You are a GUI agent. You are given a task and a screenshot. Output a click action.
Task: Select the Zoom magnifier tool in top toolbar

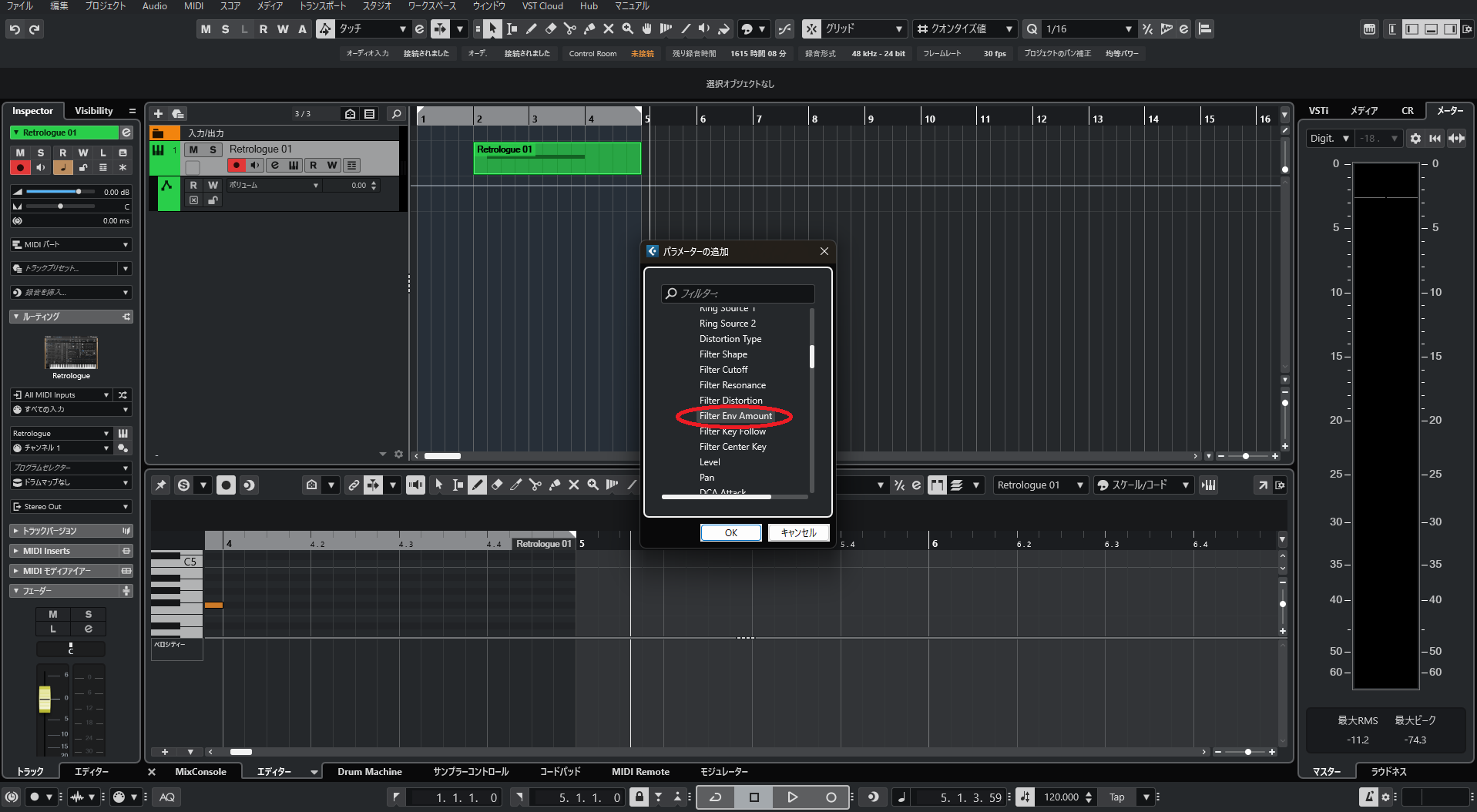pos(627,29)
